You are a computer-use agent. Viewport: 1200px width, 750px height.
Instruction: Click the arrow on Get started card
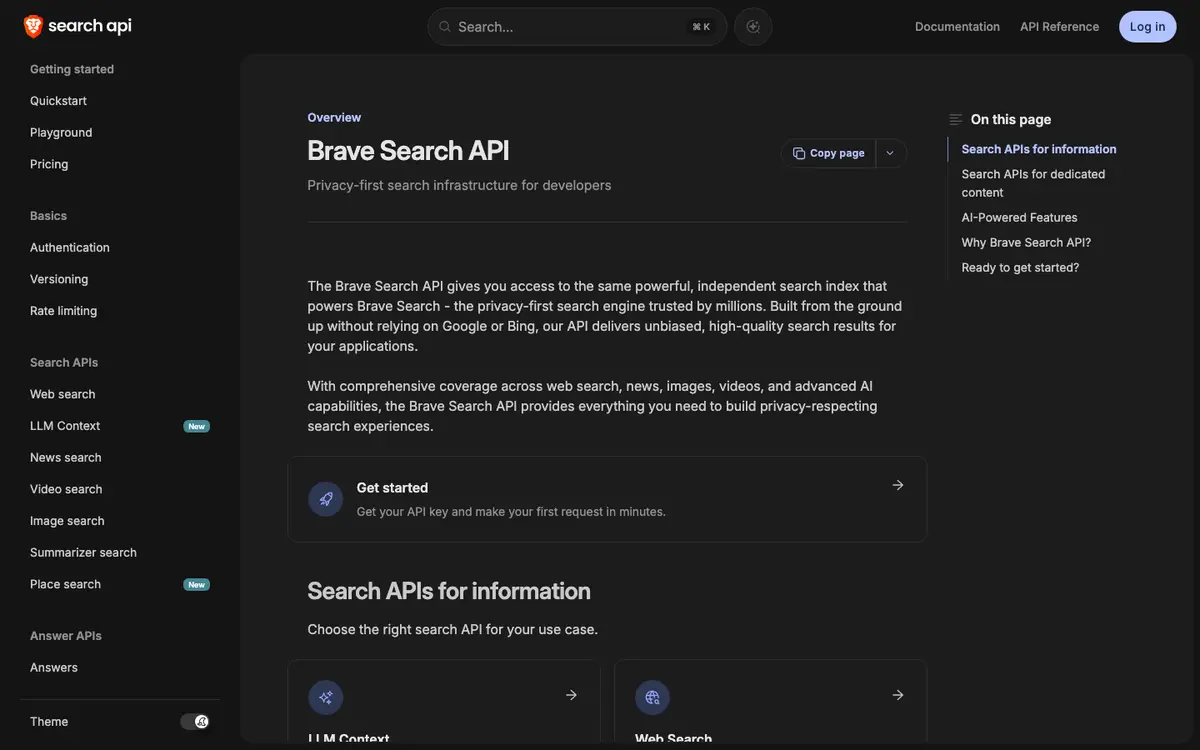[898, 485]
